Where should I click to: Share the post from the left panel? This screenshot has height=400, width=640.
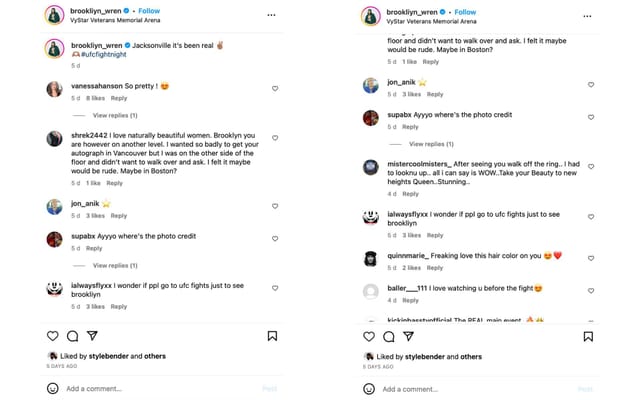pos(92,337)
